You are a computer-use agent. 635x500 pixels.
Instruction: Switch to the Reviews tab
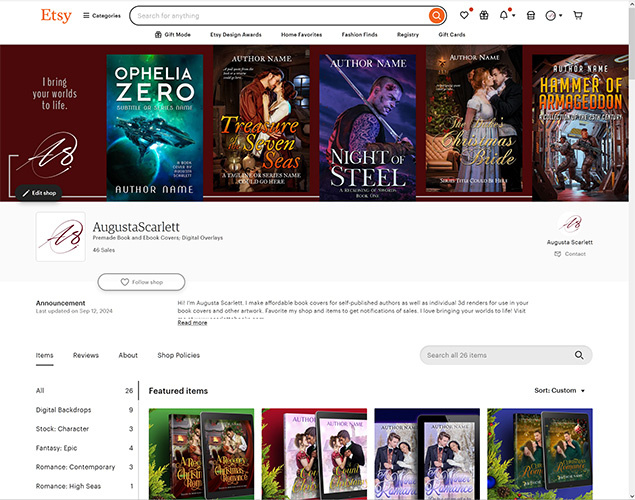click(x=86, y=355)
